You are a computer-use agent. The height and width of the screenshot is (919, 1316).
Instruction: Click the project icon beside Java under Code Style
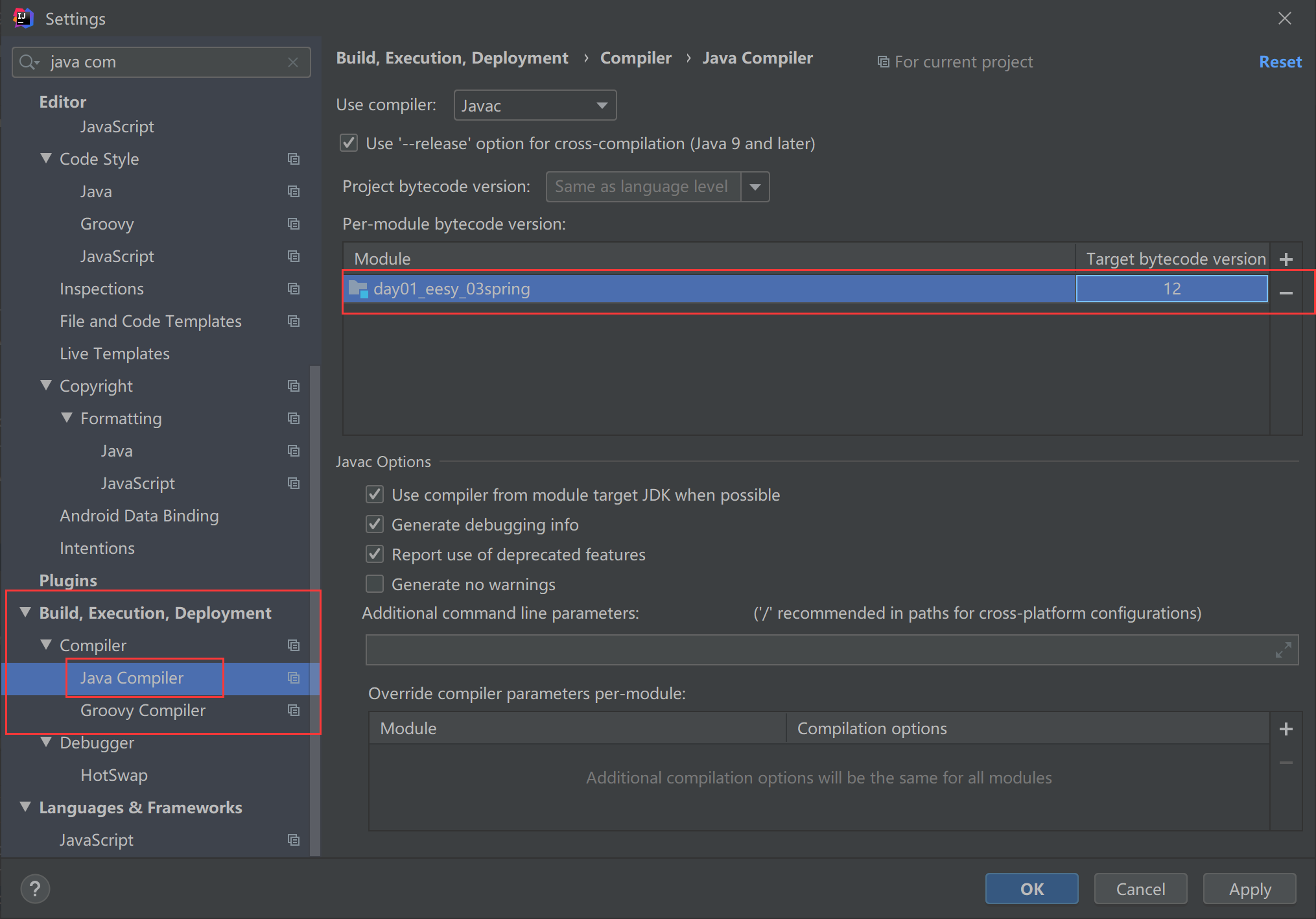294,191
